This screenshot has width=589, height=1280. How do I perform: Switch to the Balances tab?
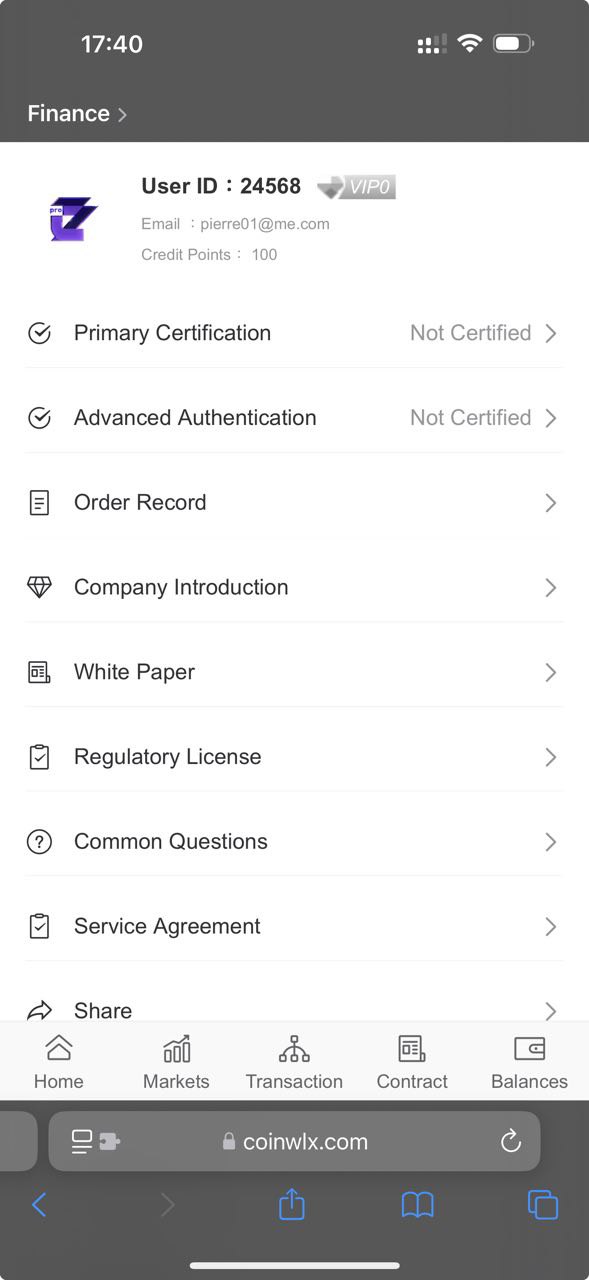529,1062
